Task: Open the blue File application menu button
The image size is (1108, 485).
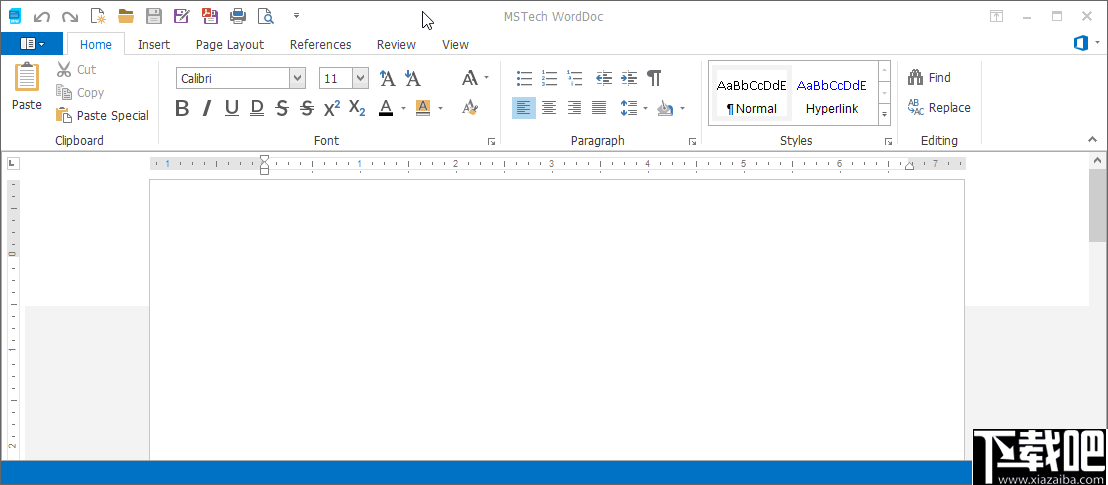Action: tap(32, 44)
